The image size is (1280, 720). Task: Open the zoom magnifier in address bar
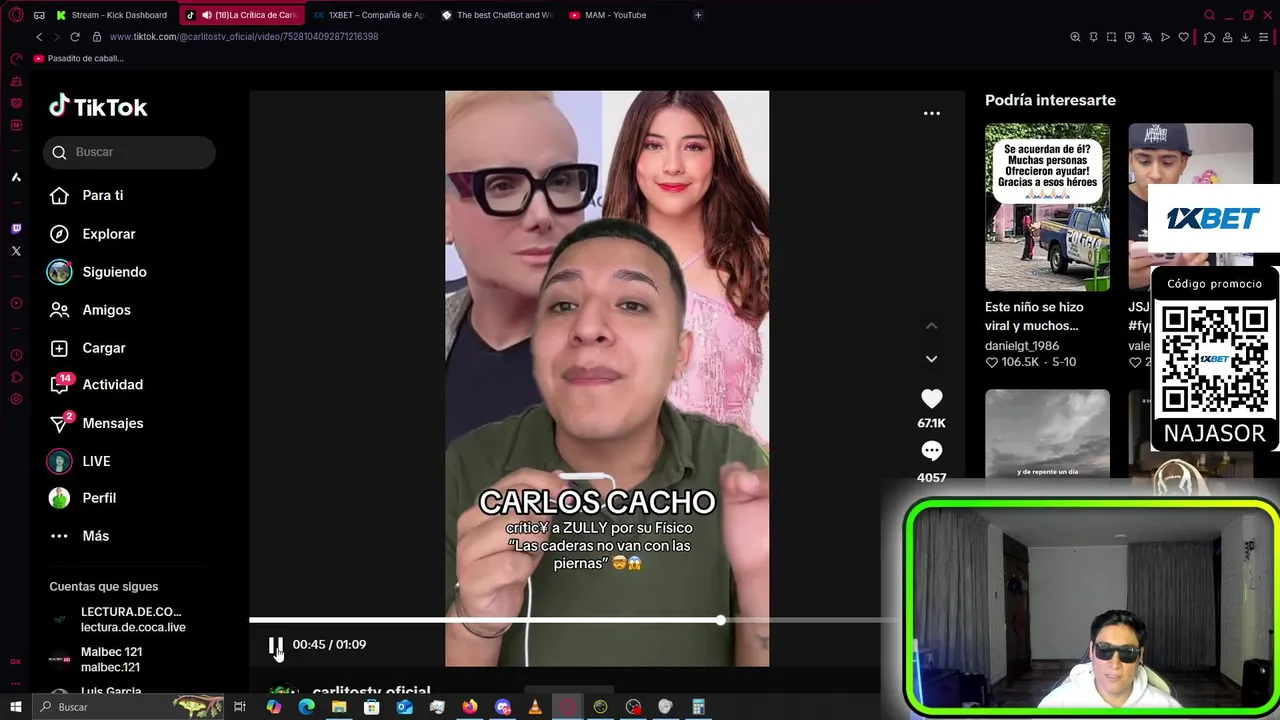[x=1075, y=37]
